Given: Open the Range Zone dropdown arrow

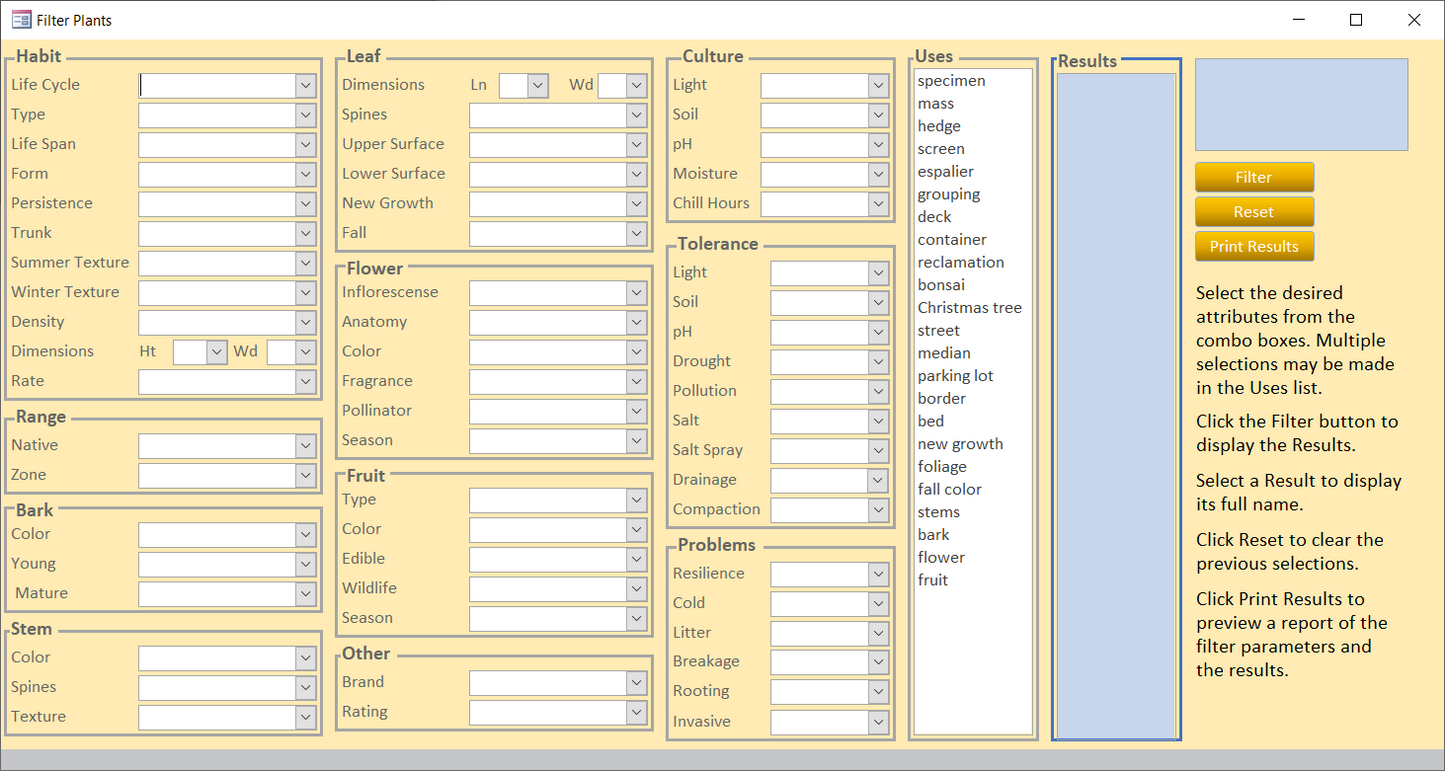Looking at the screenshot, I should point(306,476).
